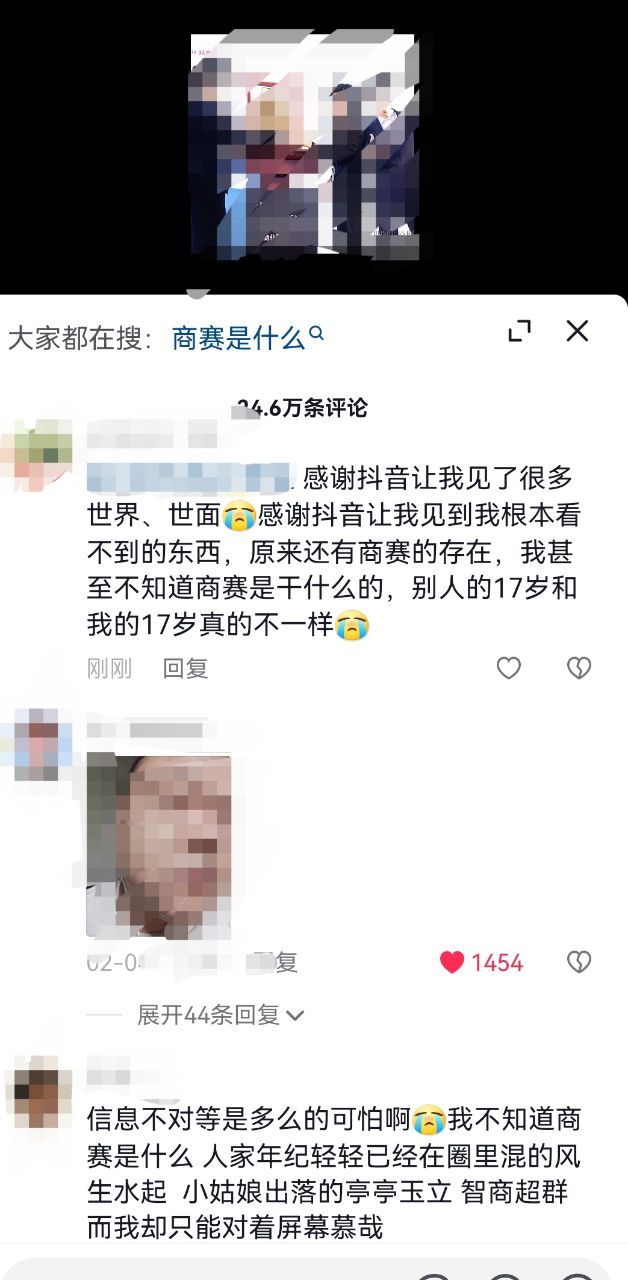
Task: Expand comments panel to full screen
Action: (520, 332)
